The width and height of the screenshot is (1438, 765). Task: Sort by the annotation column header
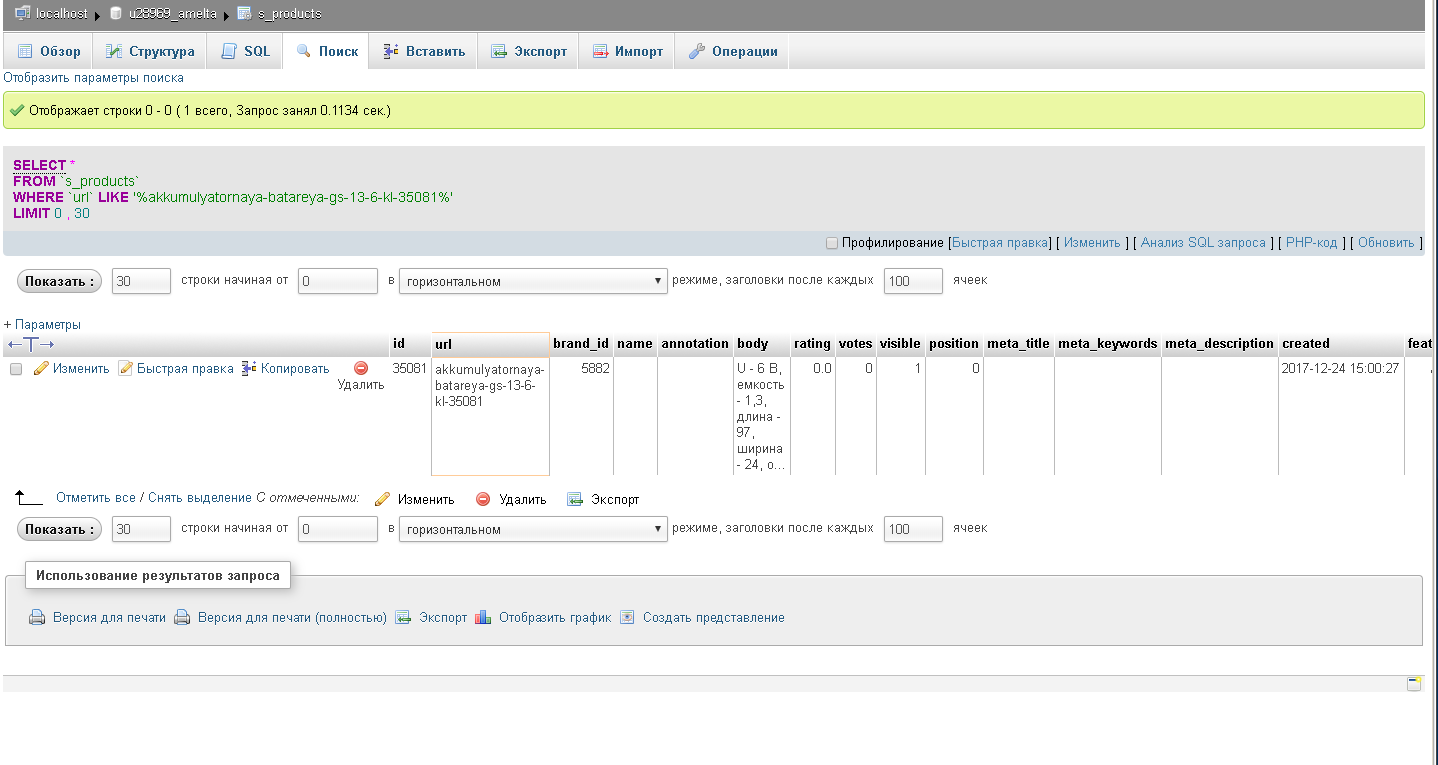[x=695, y=343]
